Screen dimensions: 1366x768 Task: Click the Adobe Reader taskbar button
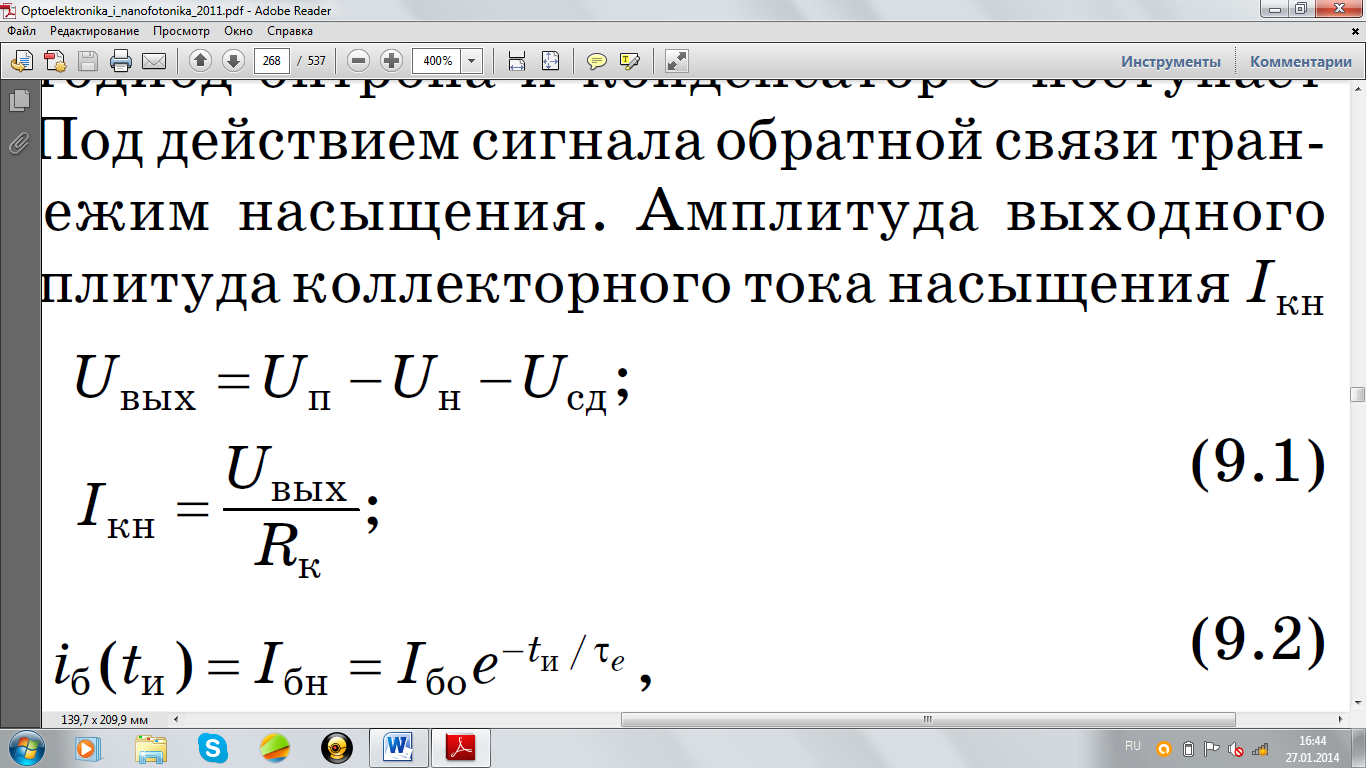coord(461,747)
